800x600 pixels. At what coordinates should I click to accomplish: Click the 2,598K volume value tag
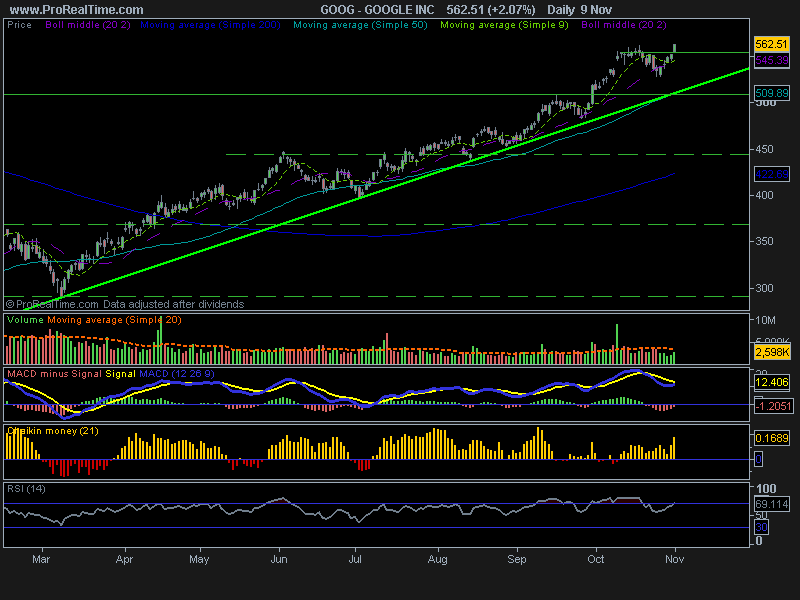coord(772,352)
